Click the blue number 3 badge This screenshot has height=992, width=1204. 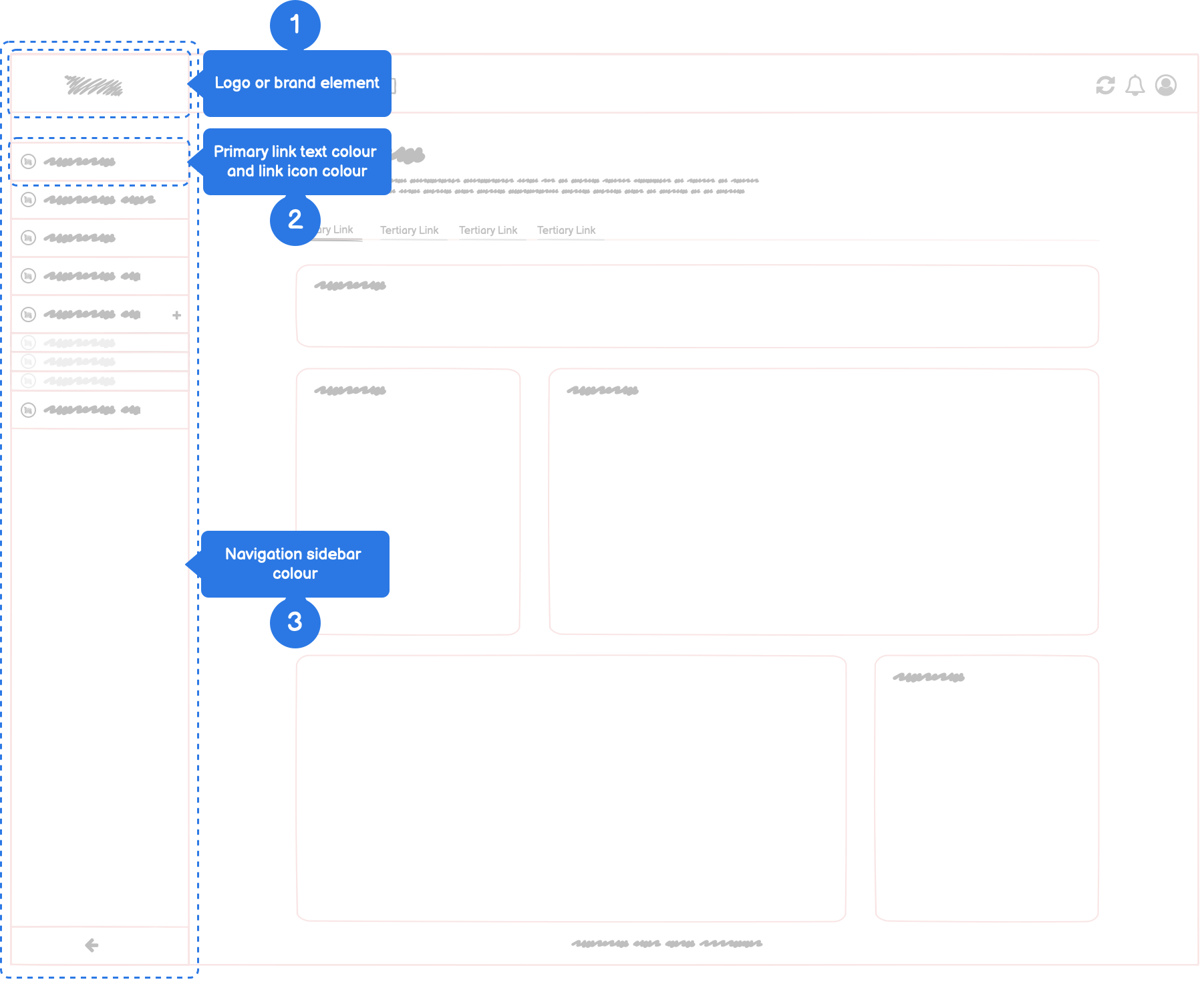[x=295, y=622]
